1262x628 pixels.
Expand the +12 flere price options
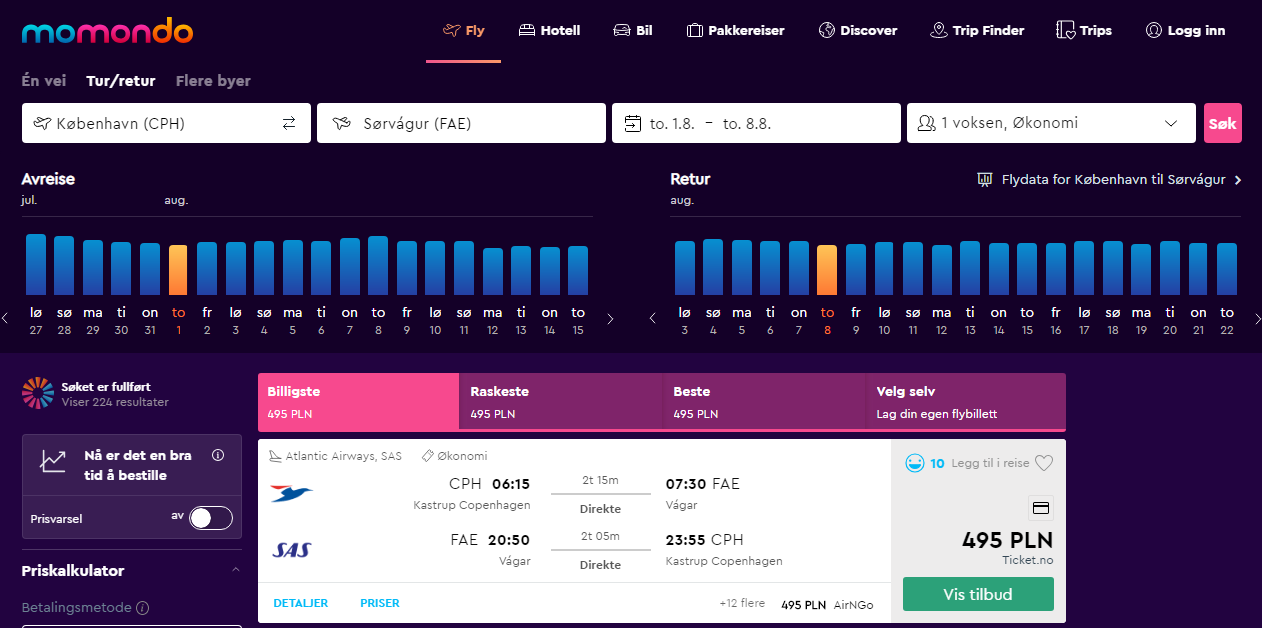741,604
